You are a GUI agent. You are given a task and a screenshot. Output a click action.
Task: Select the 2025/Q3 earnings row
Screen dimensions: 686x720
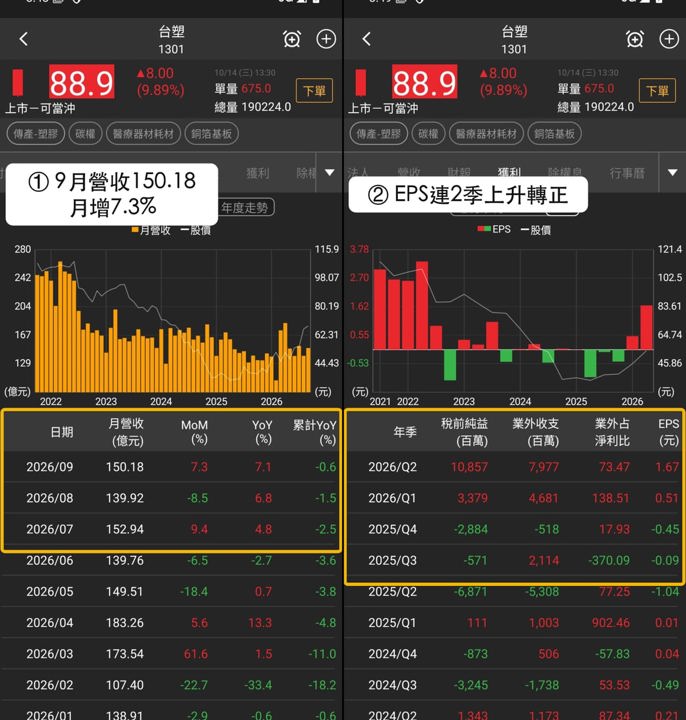513,561
